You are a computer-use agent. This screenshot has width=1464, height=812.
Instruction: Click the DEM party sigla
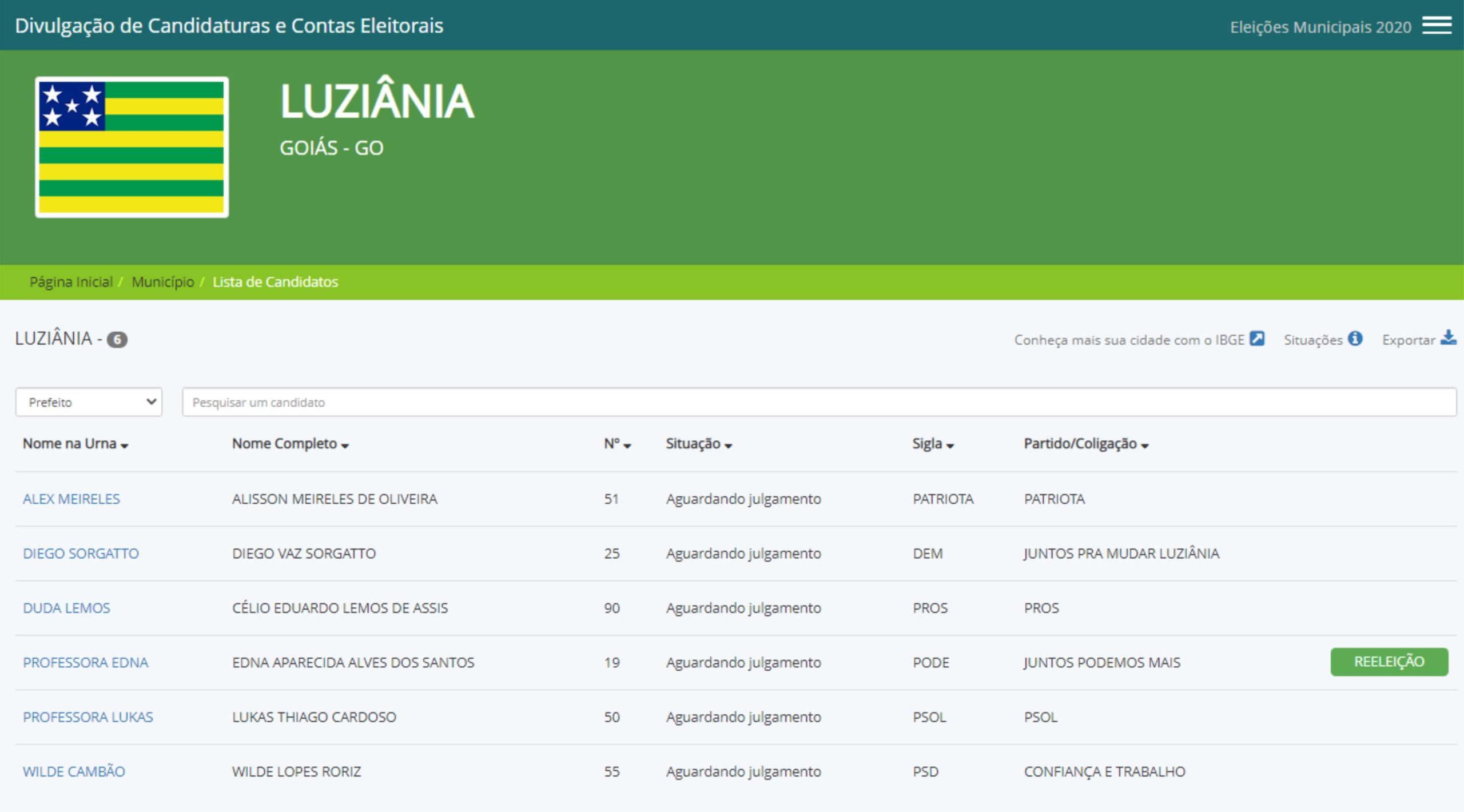928,554
